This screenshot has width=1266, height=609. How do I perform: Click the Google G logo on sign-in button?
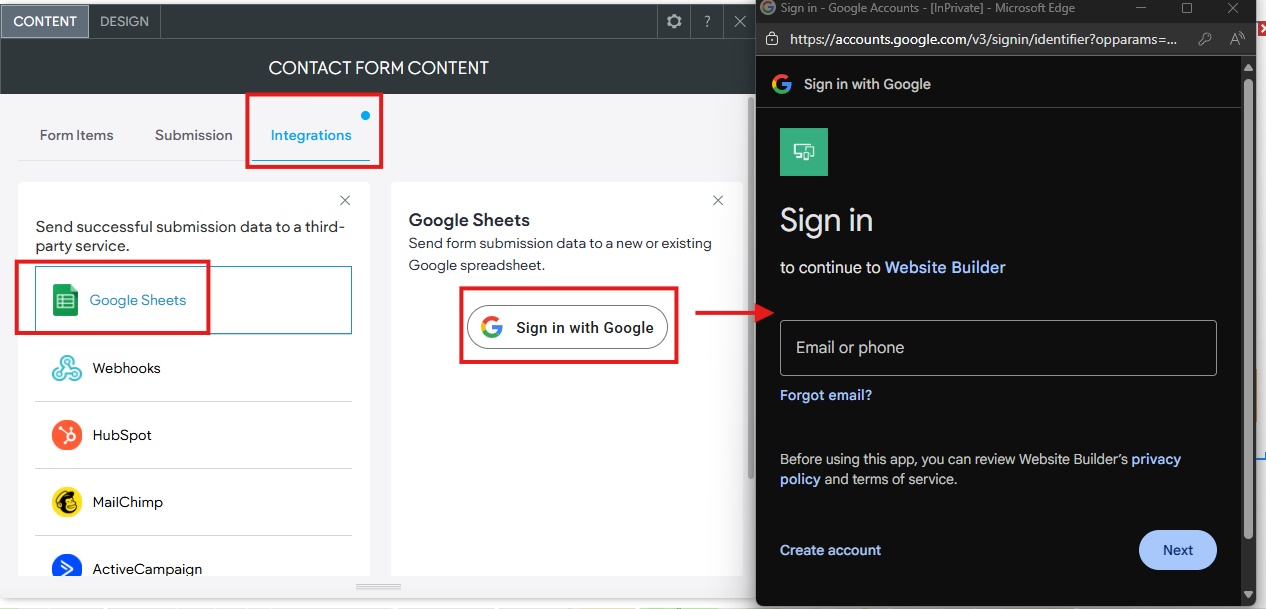(x=491, y=327)
